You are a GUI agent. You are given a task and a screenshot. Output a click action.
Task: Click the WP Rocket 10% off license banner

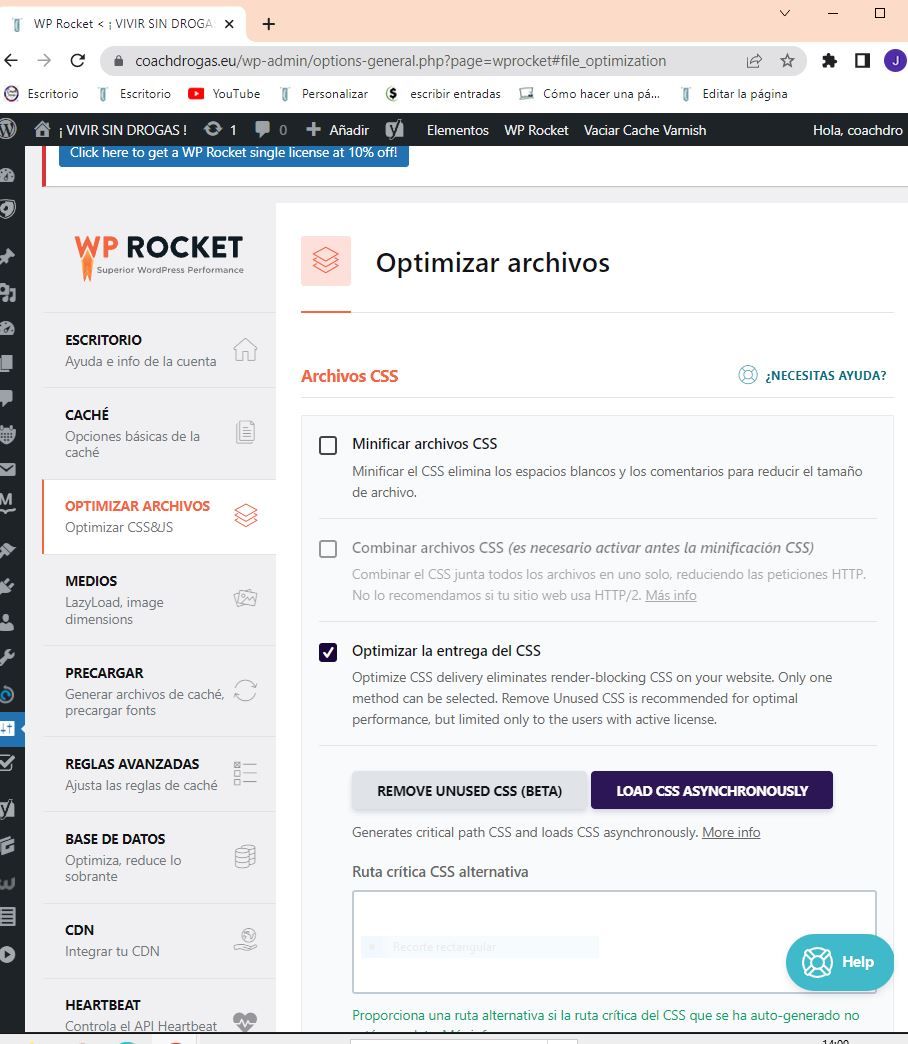point(234,153)
